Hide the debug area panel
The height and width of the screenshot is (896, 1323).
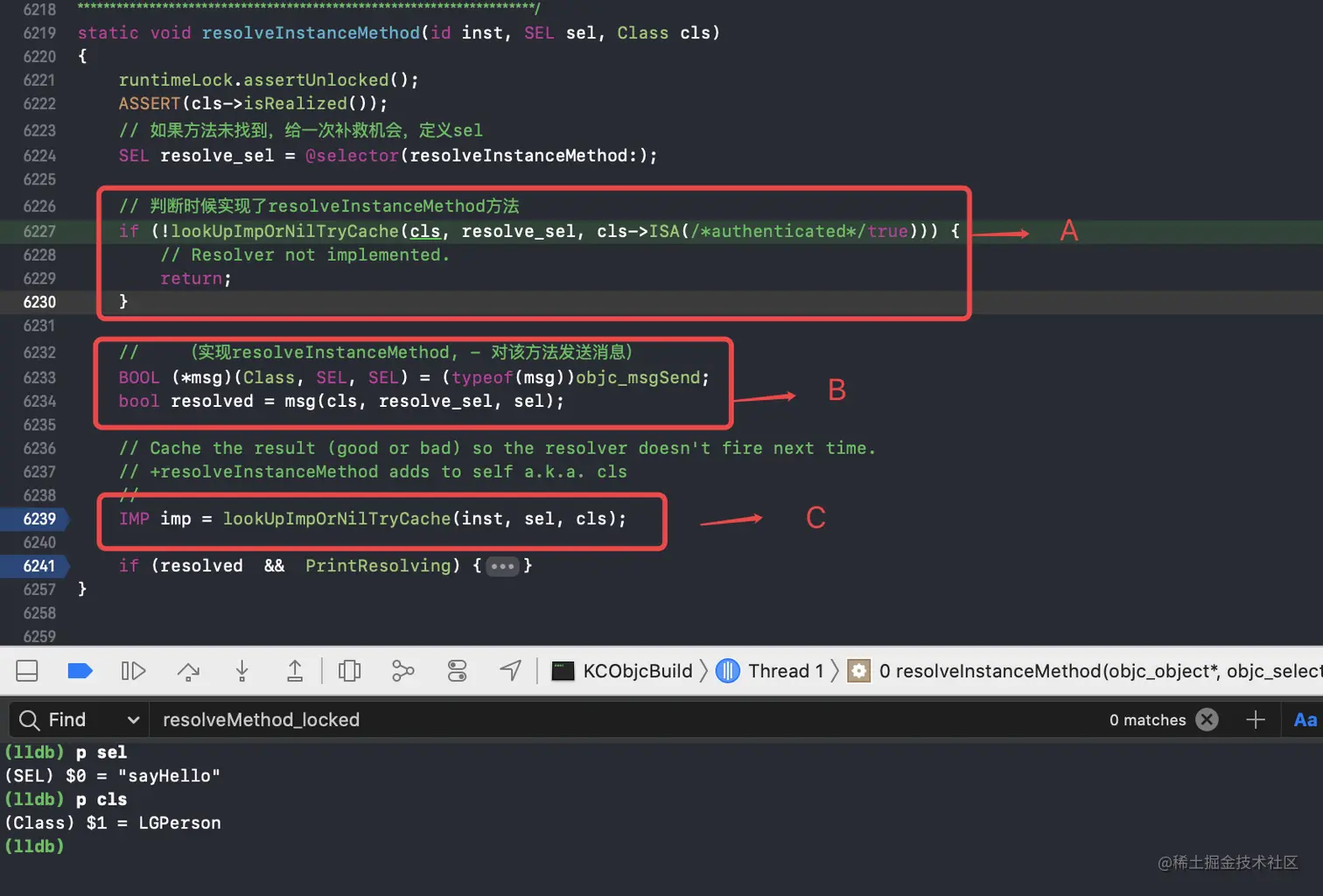(x=27, y=671)
